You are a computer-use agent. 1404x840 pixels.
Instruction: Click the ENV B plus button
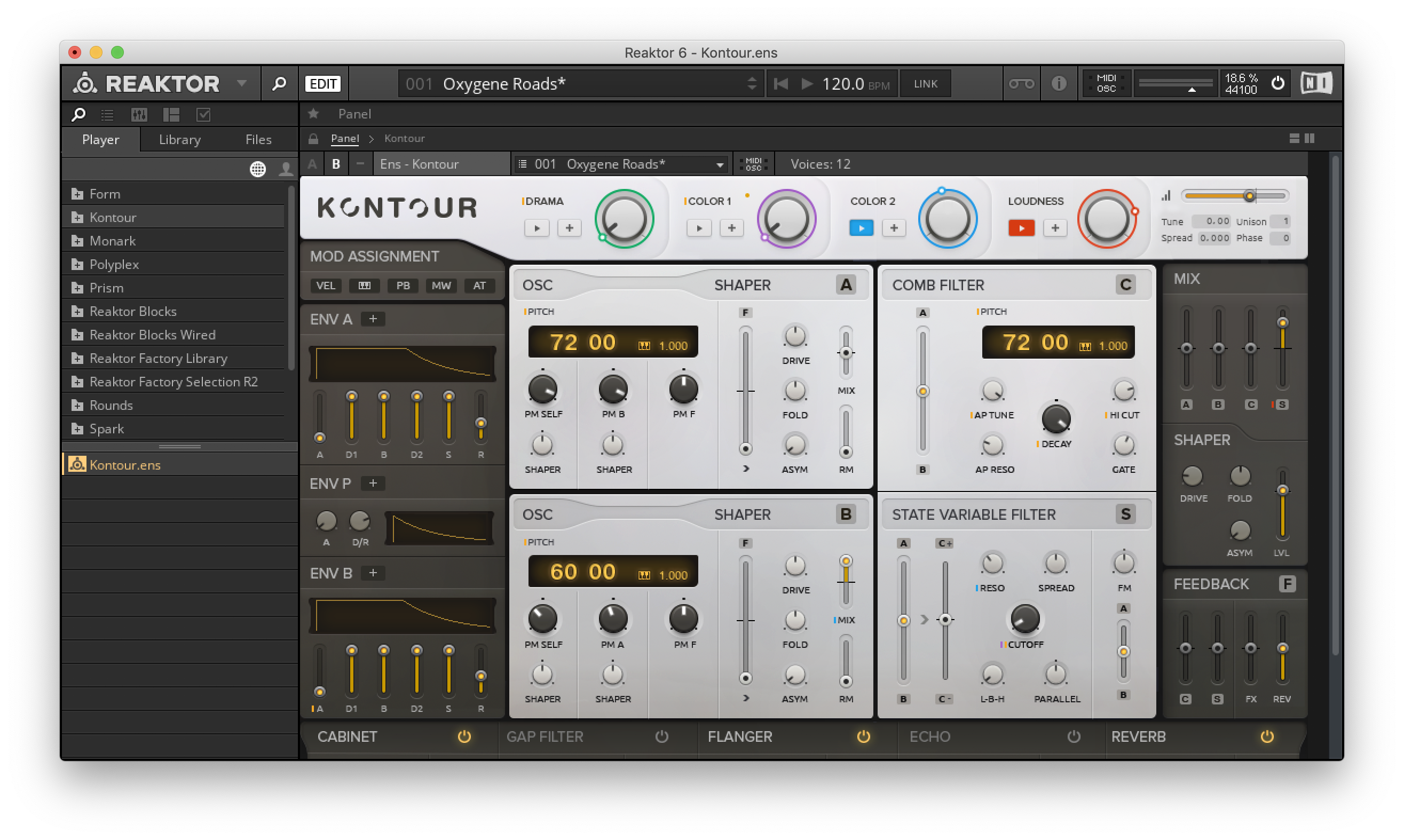point(373,573)
